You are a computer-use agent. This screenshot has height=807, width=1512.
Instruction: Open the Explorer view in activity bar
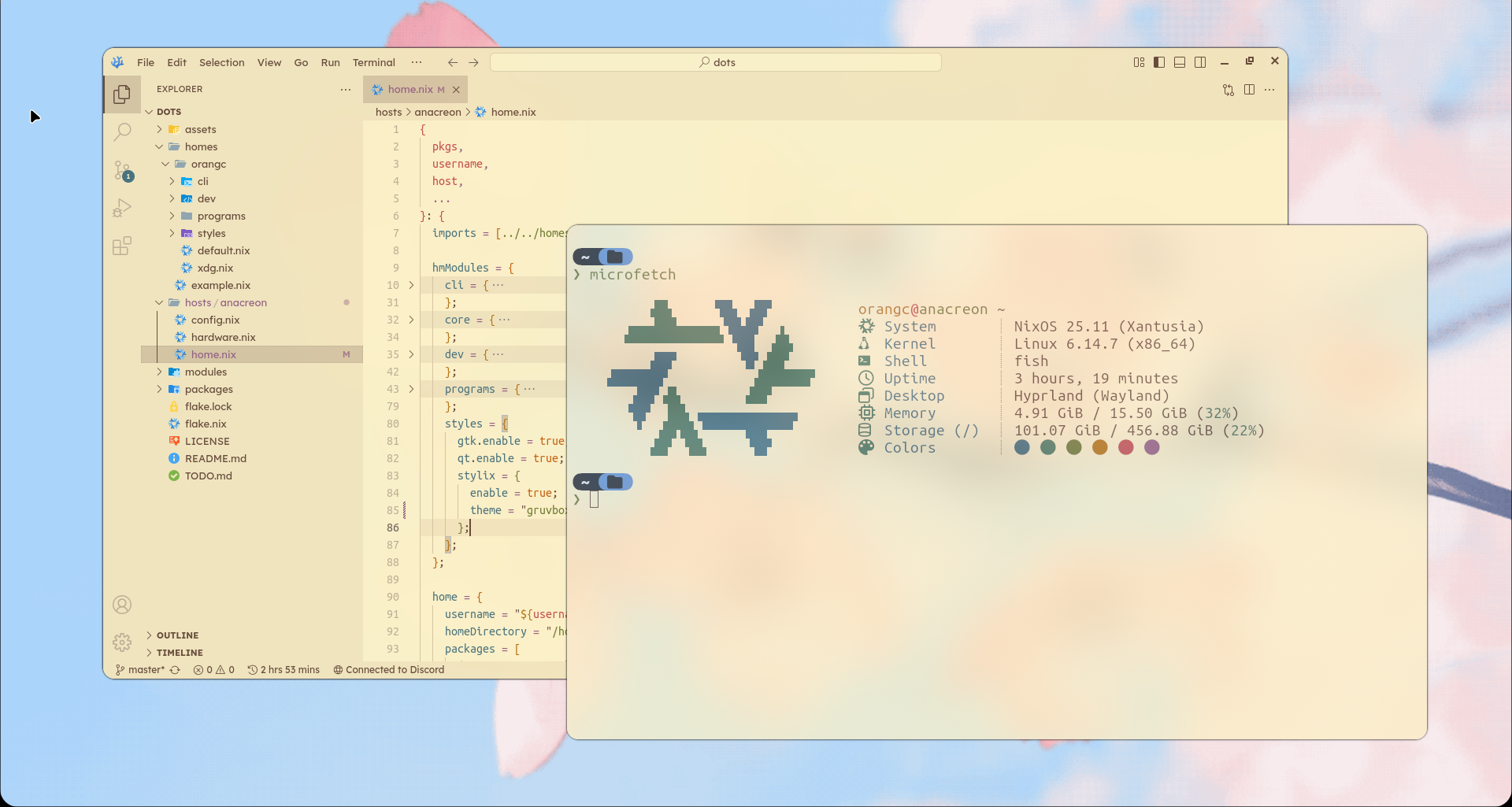pyautogui.click(x=122, y=94)
